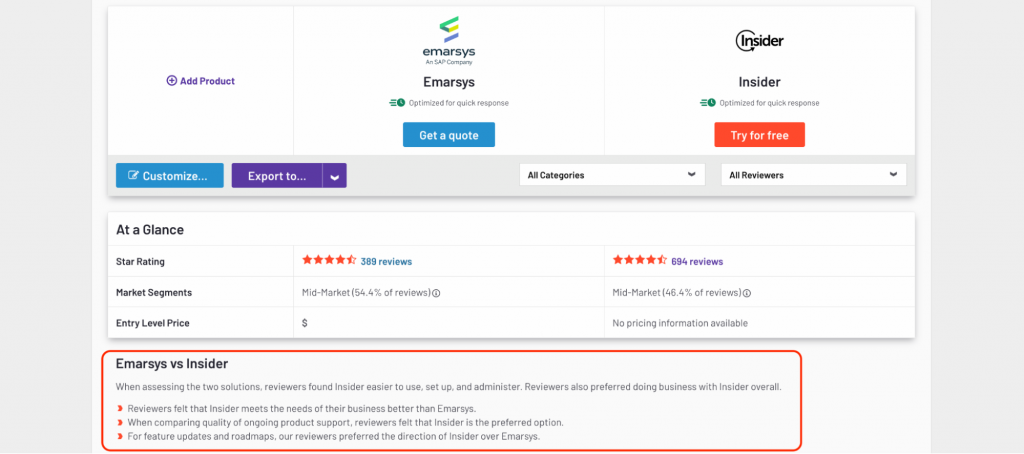Open the All Categories dropdown
Screen dimensions: 1024x454
(x=611, y=175)
